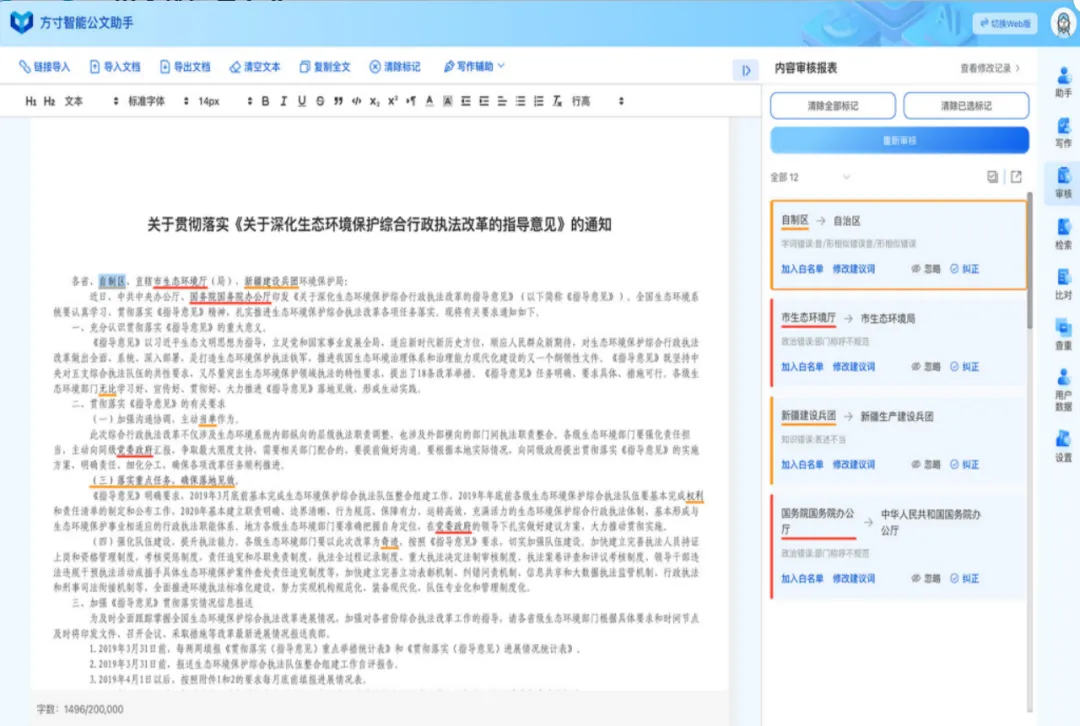The width and height of the screenshot is (1080, 726).
Task: Open the 用户数据 user data sidebar icon
Action: [x=1063, y=390]
